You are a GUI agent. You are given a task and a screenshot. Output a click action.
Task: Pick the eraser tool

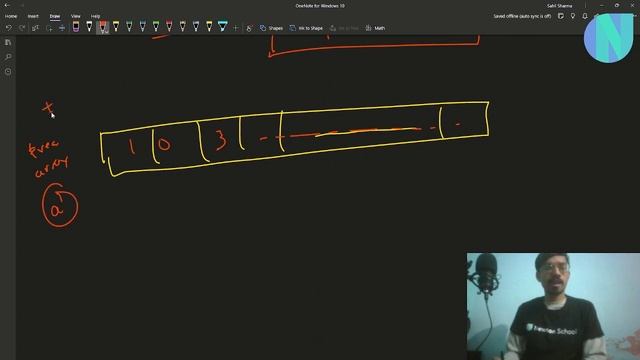(76, 27)
